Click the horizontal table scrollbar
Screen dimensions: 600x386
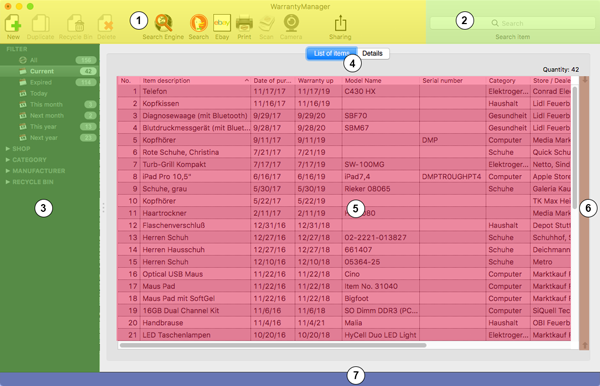click(x=273, y=345)
